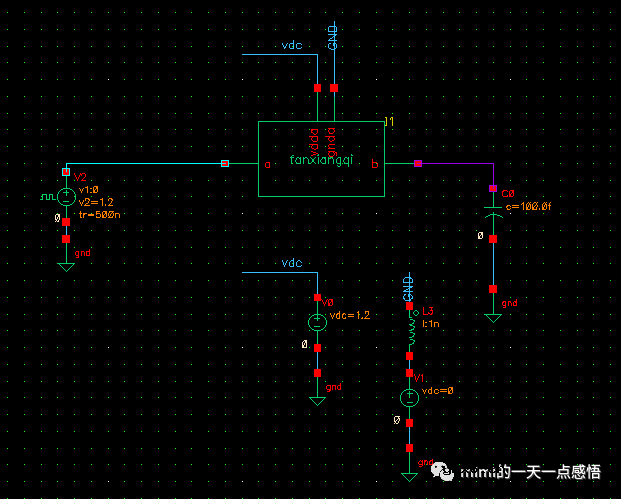Viewport: 621px width, 499px height.
Task: Select the L3 inductor coil symbol
Action: (409, 330)
